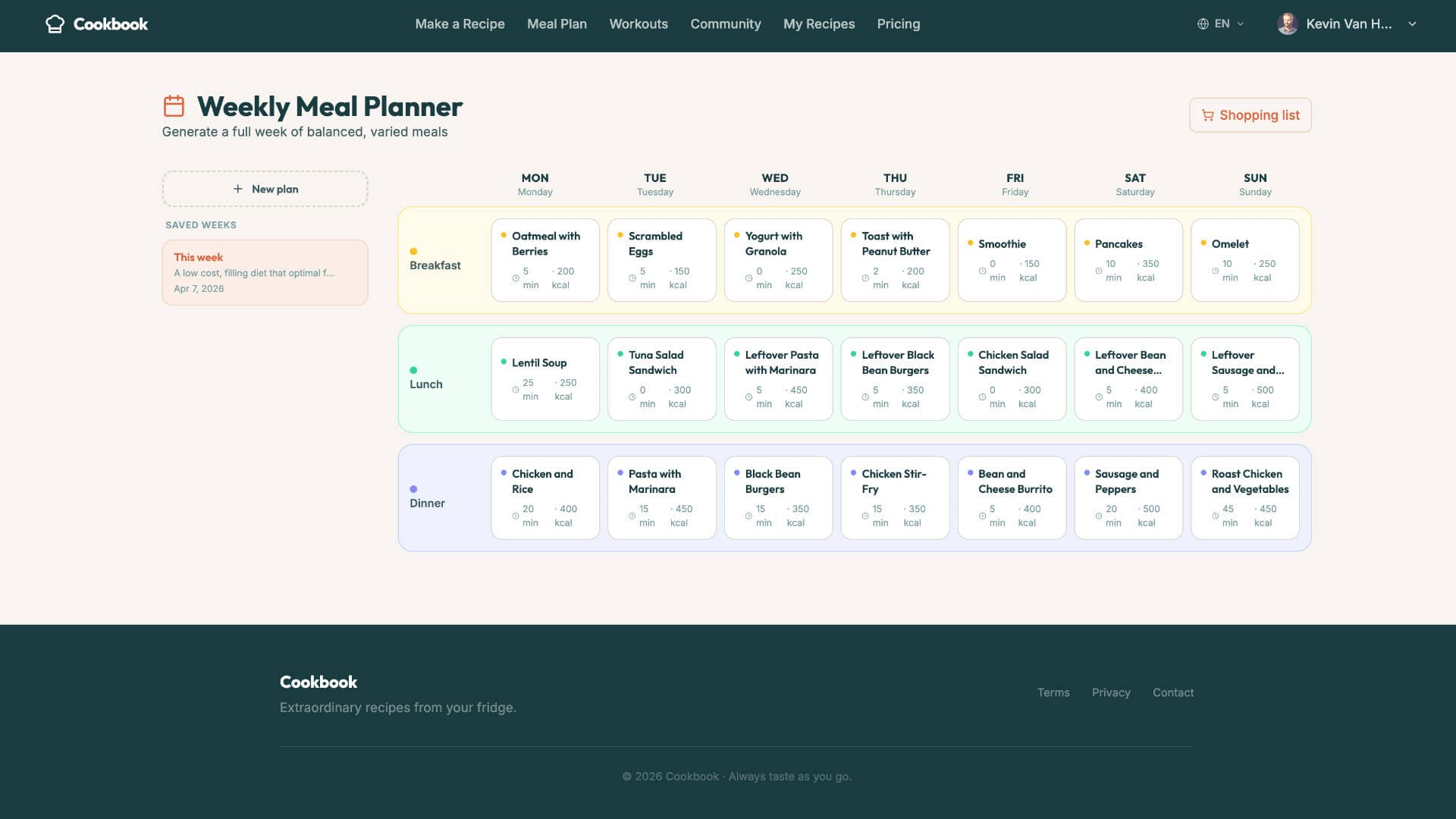The width and height of the screenshot is (1456, 819).
Task: Click the green dot beside Lunch label
Action: click(413, 370)
